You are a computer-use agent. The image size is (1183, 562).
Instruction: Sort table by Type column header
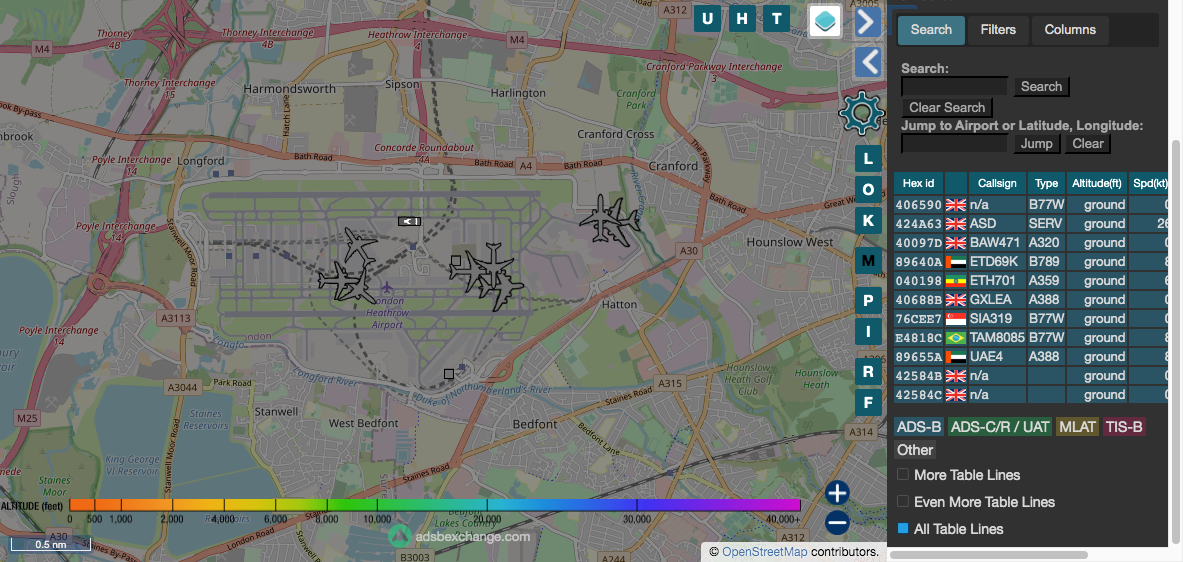point(1046,183)
